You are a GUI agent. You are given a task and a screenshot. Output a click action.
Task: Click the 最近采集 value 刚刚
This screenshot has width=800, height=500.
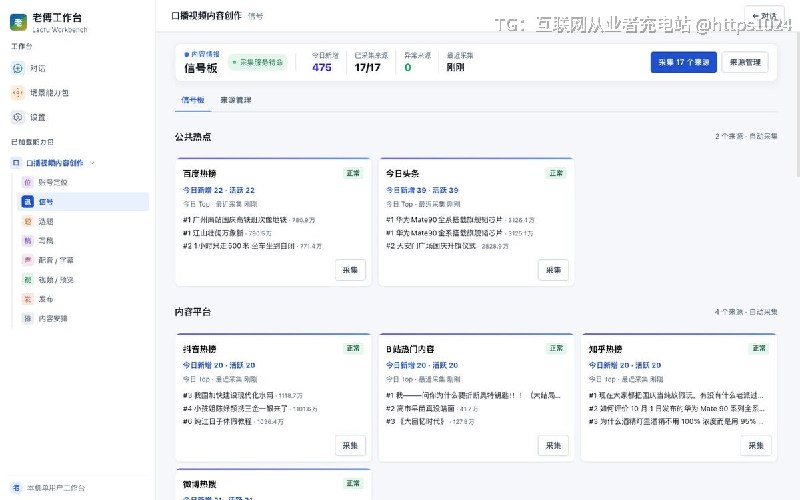[x=455, y=67]
